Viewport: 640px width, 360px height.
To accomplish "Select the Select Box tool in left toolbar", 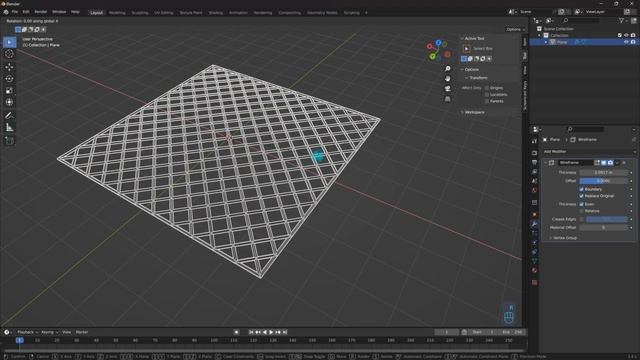I will pyautogui.click(x=9, y=42).
